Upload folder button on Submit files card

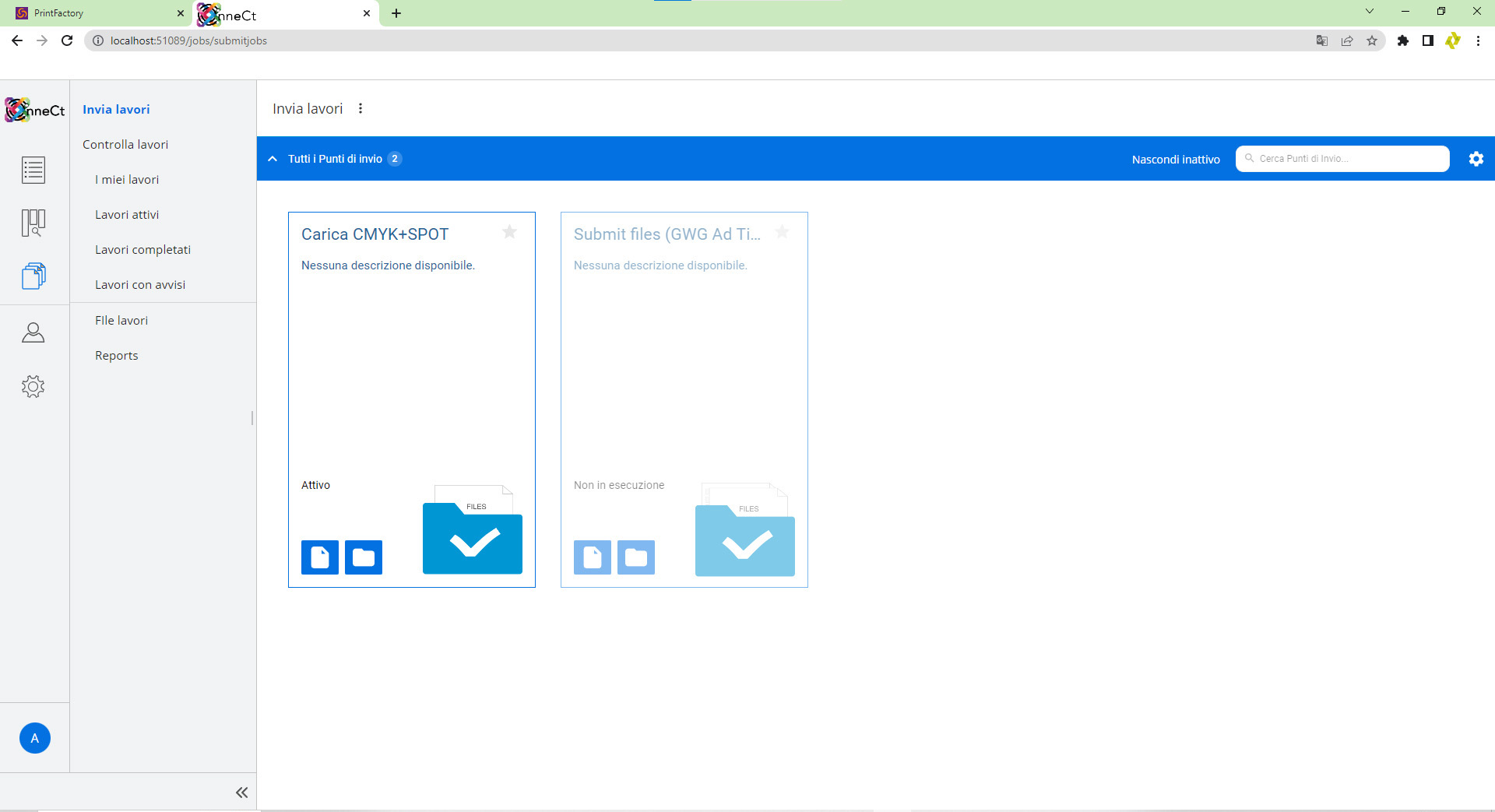coord(636,557)
